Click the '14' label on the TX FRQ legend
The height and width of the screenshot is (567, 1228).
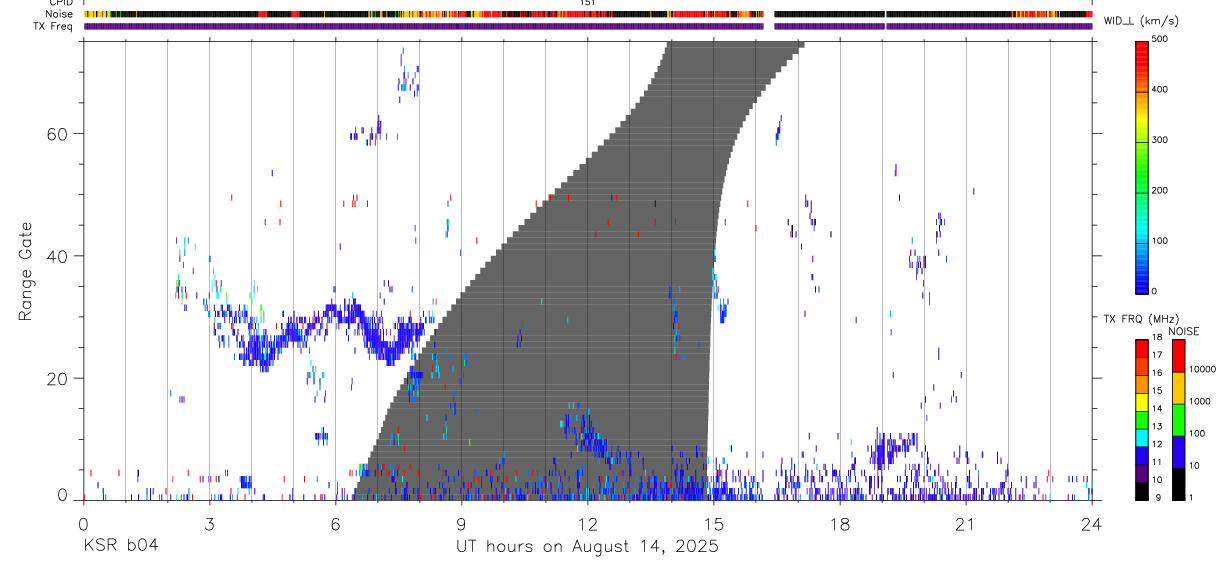click(1156, 409)
